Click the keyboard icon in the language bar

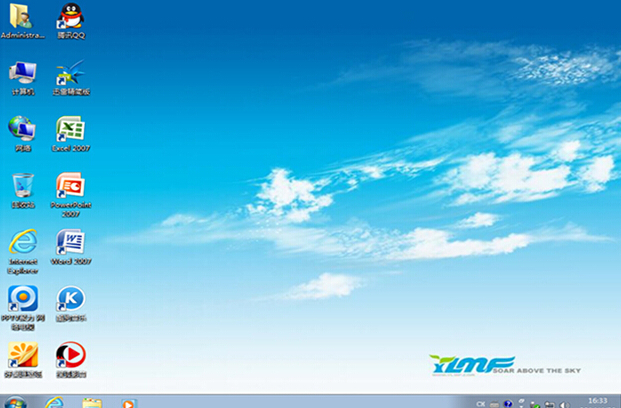click(494, 404)
